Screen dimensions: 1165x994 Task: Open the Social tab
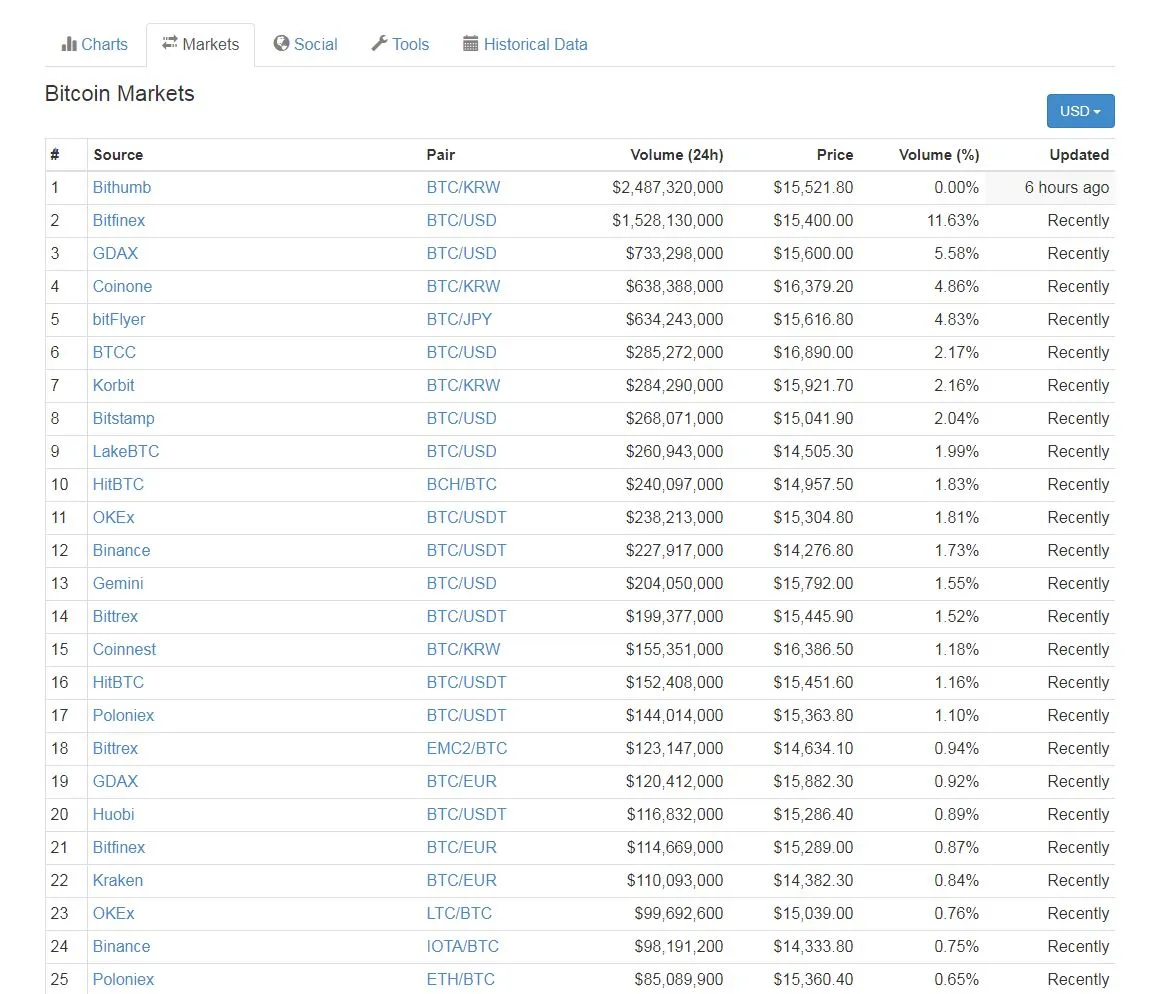point(305,45)
